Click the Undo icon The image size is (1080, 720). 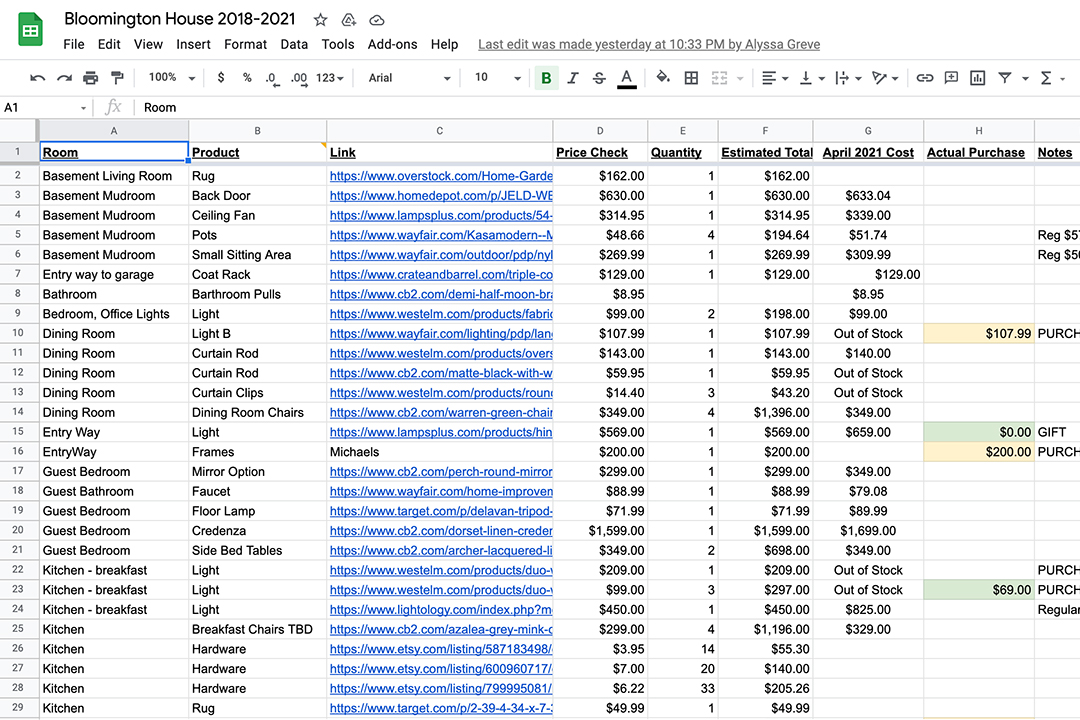[38, 78]
